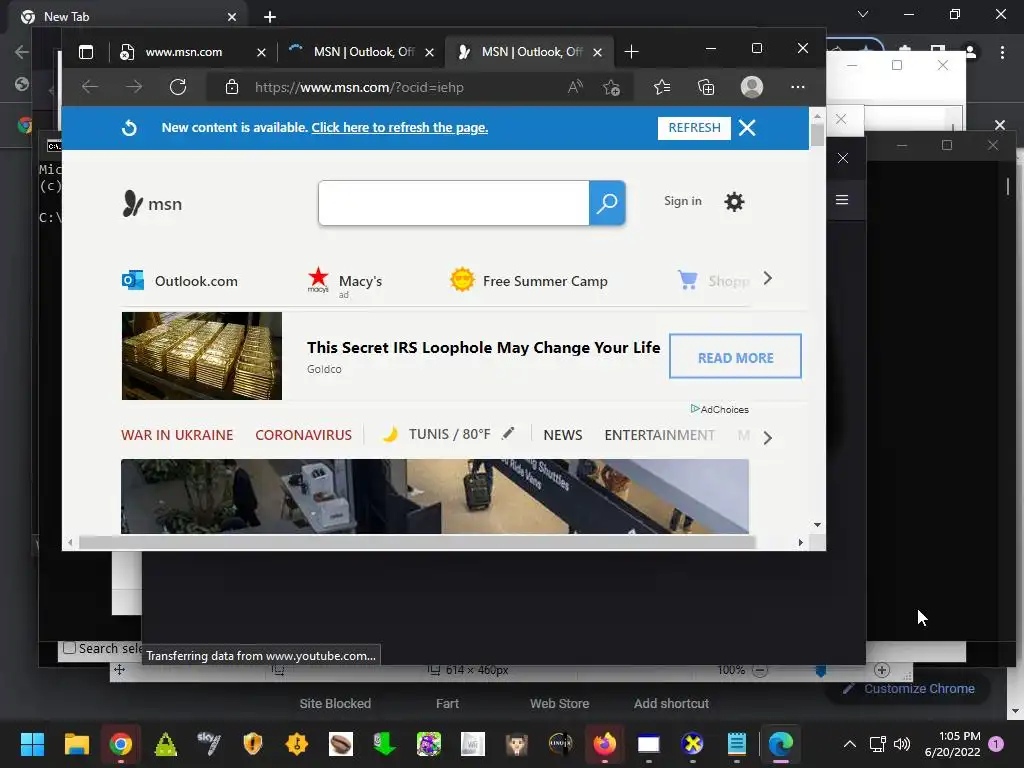Close the www.msn.com tab
The width and height of the screenshot is (1024, 768).
pos(261,52)
